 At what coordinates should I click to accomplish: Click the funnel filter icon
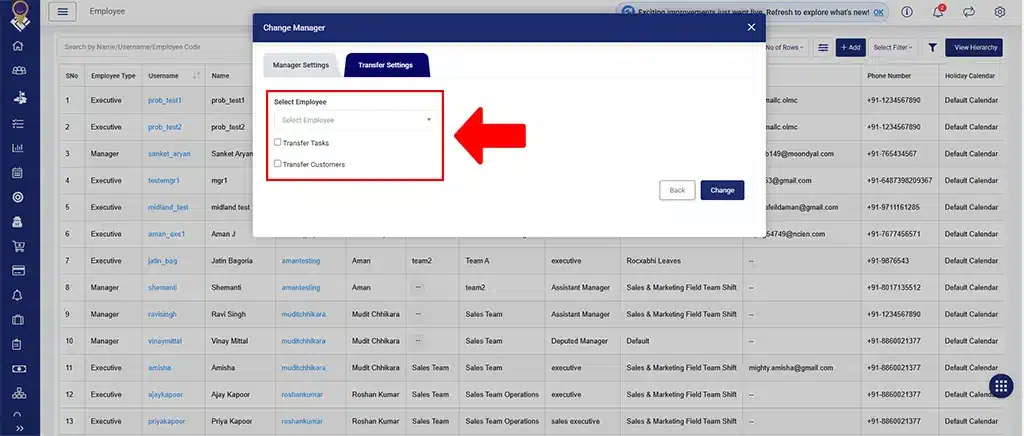tap(933, 48)
